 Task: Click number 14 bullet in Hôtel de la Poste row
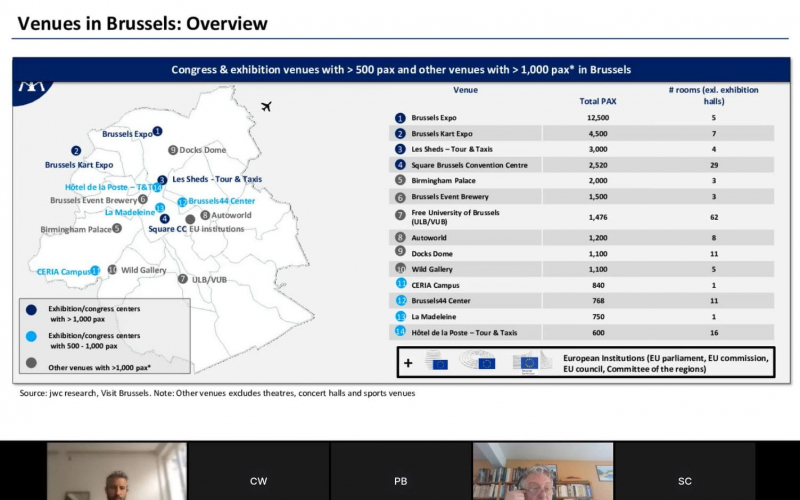400,332
